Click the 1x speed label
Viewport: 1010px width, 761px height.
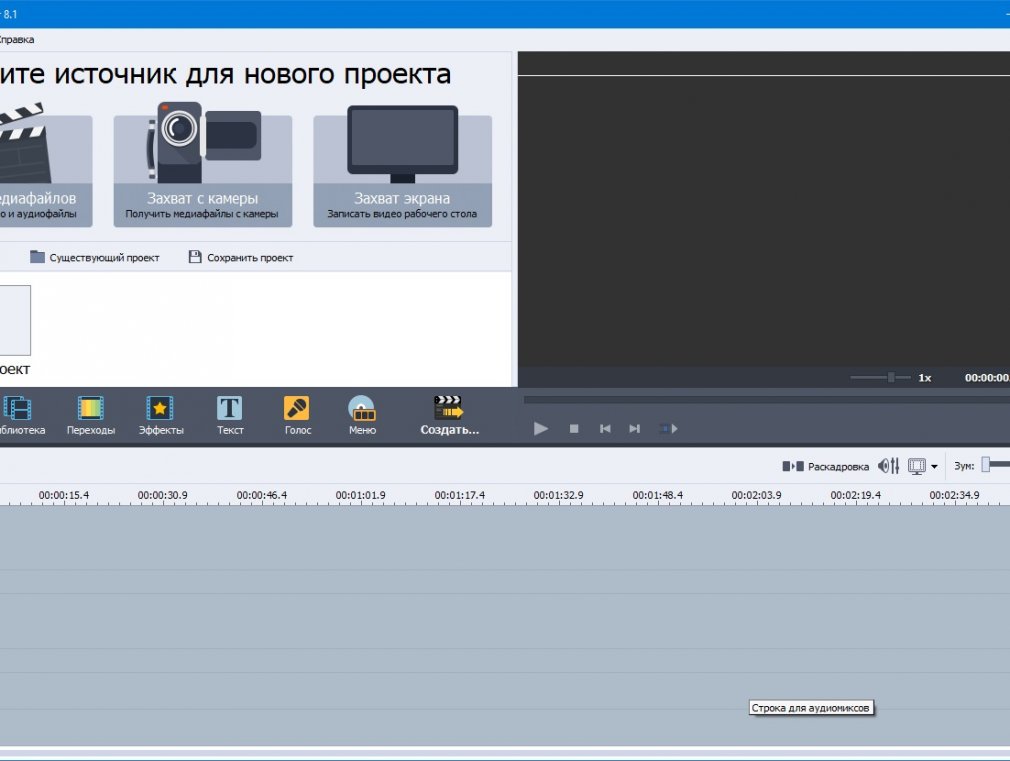click(x=925, y=378)
